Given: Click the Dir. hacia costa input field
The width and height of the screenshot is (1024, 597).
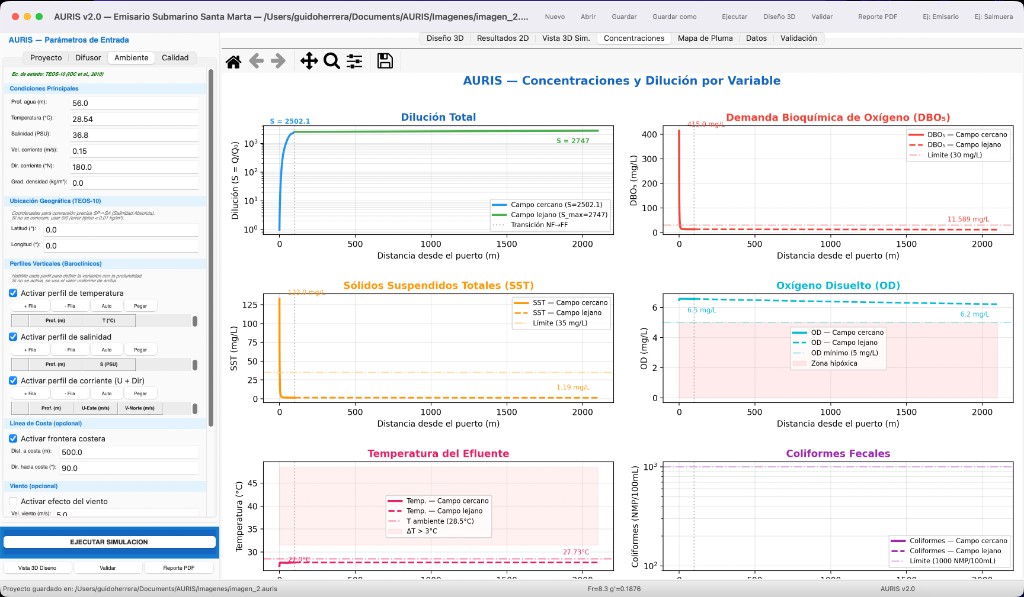Looking at the screenshot, I should tap(129, 468).
